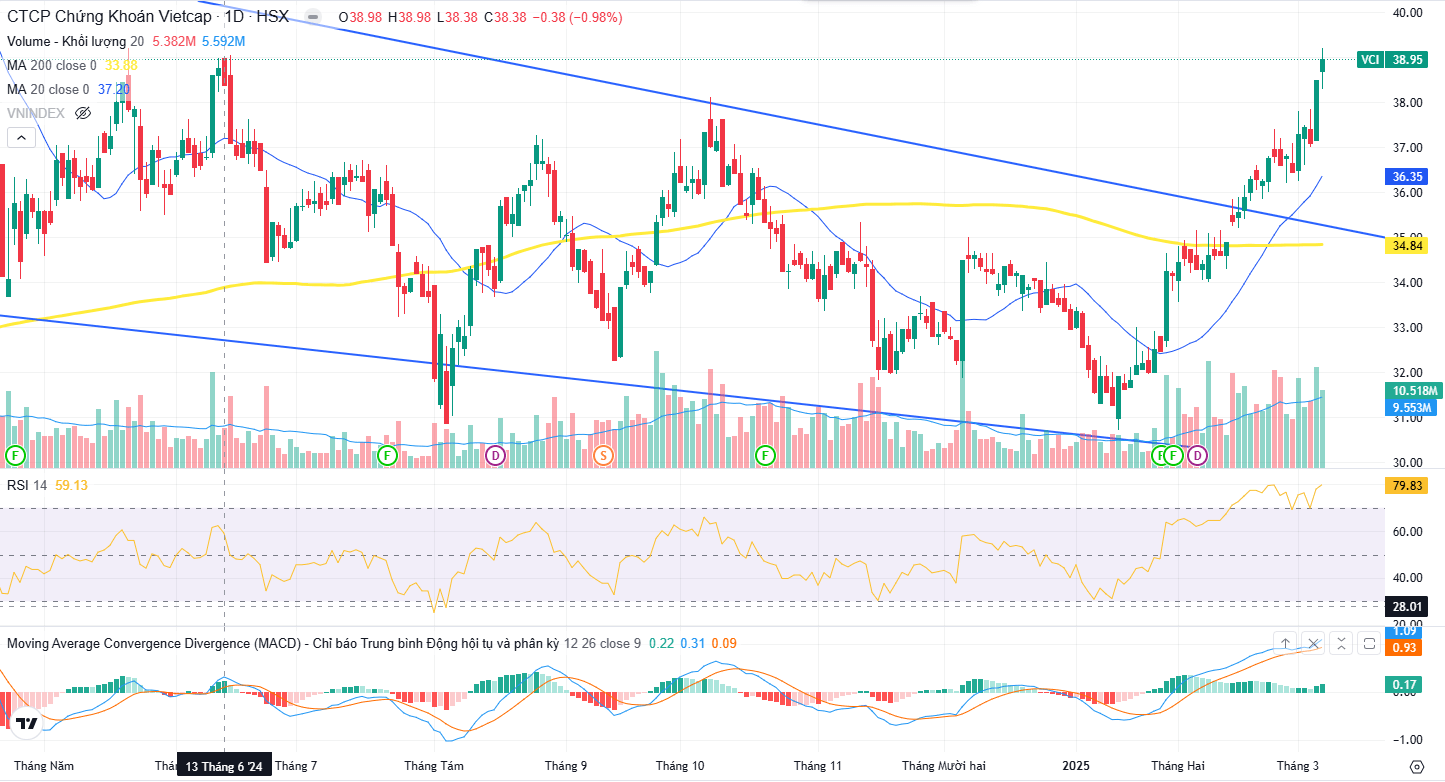The image size is (1445, 782).
Task: Select the MACD indicator legend title
Action: [282, 643]
